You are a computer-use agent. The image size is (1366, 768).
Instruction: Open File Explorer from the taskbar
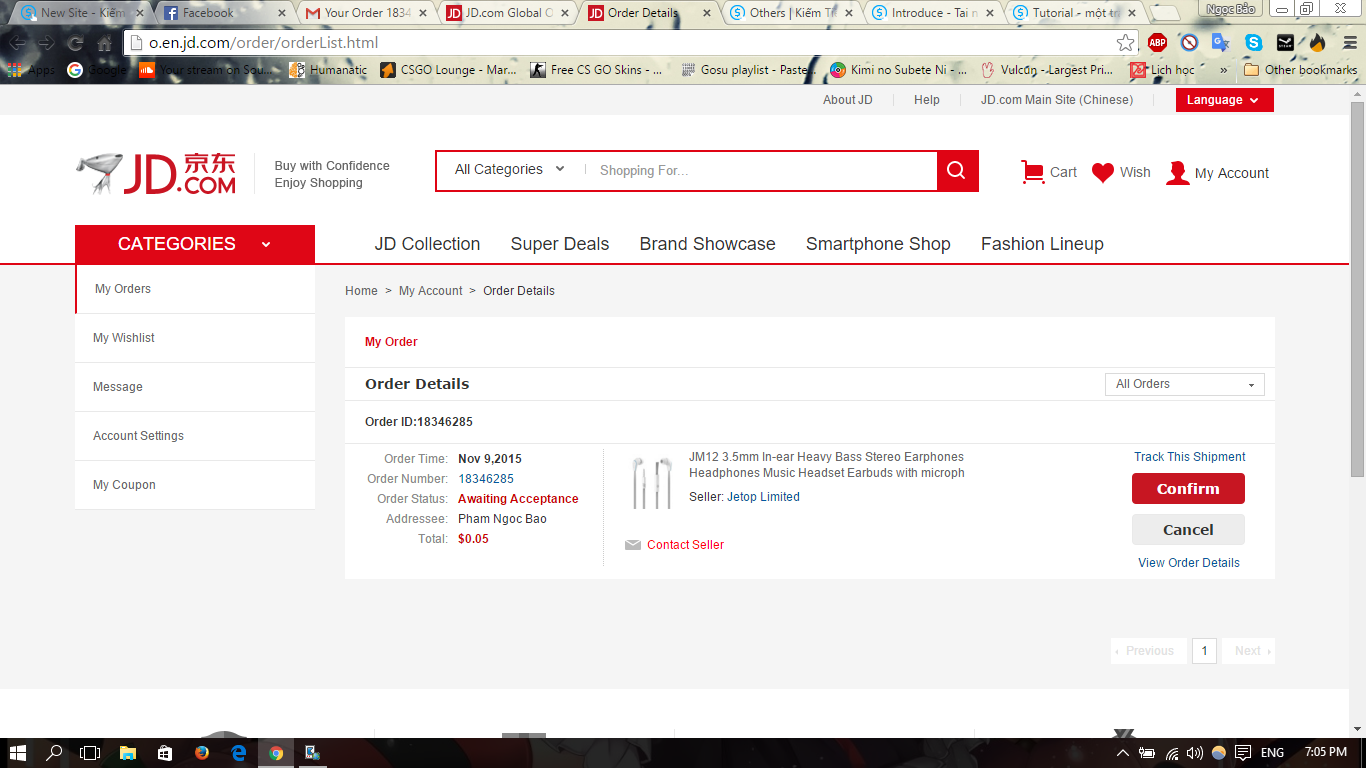(x=128, y=753)
